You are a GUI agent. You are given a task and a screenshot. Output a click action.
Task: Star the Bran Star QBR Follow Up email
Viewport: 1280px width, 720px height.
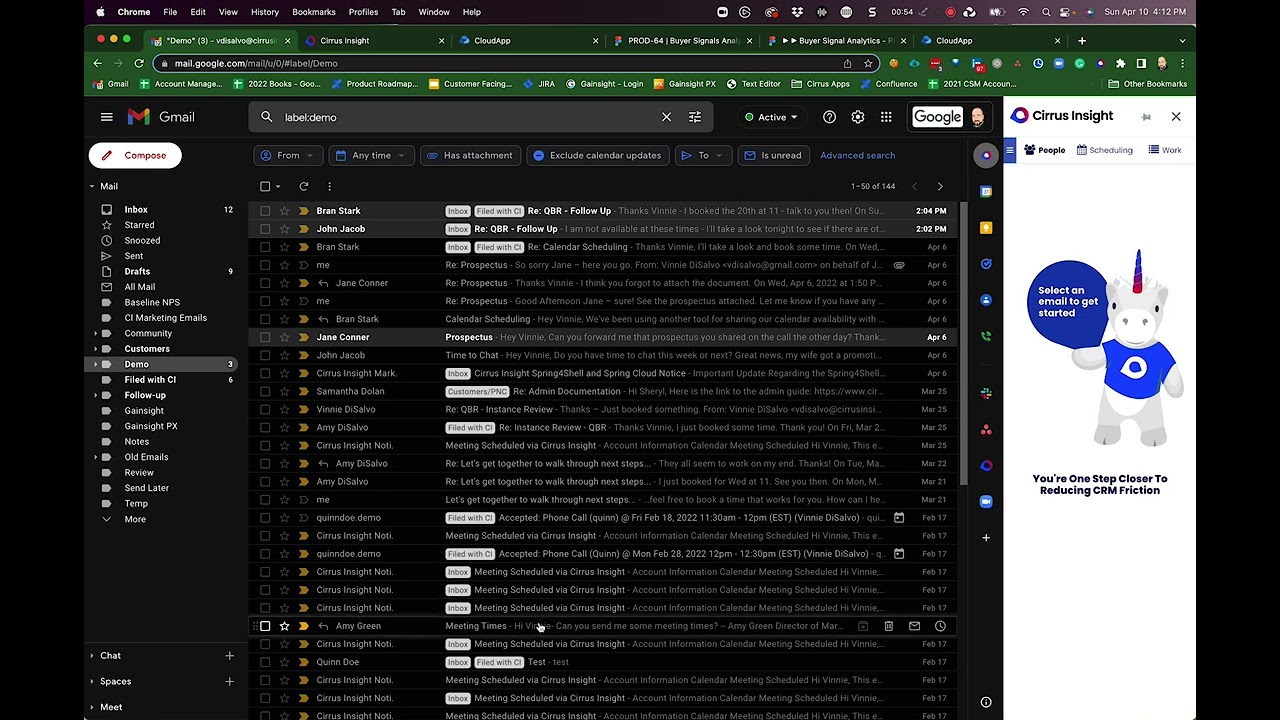click(285, 211)
